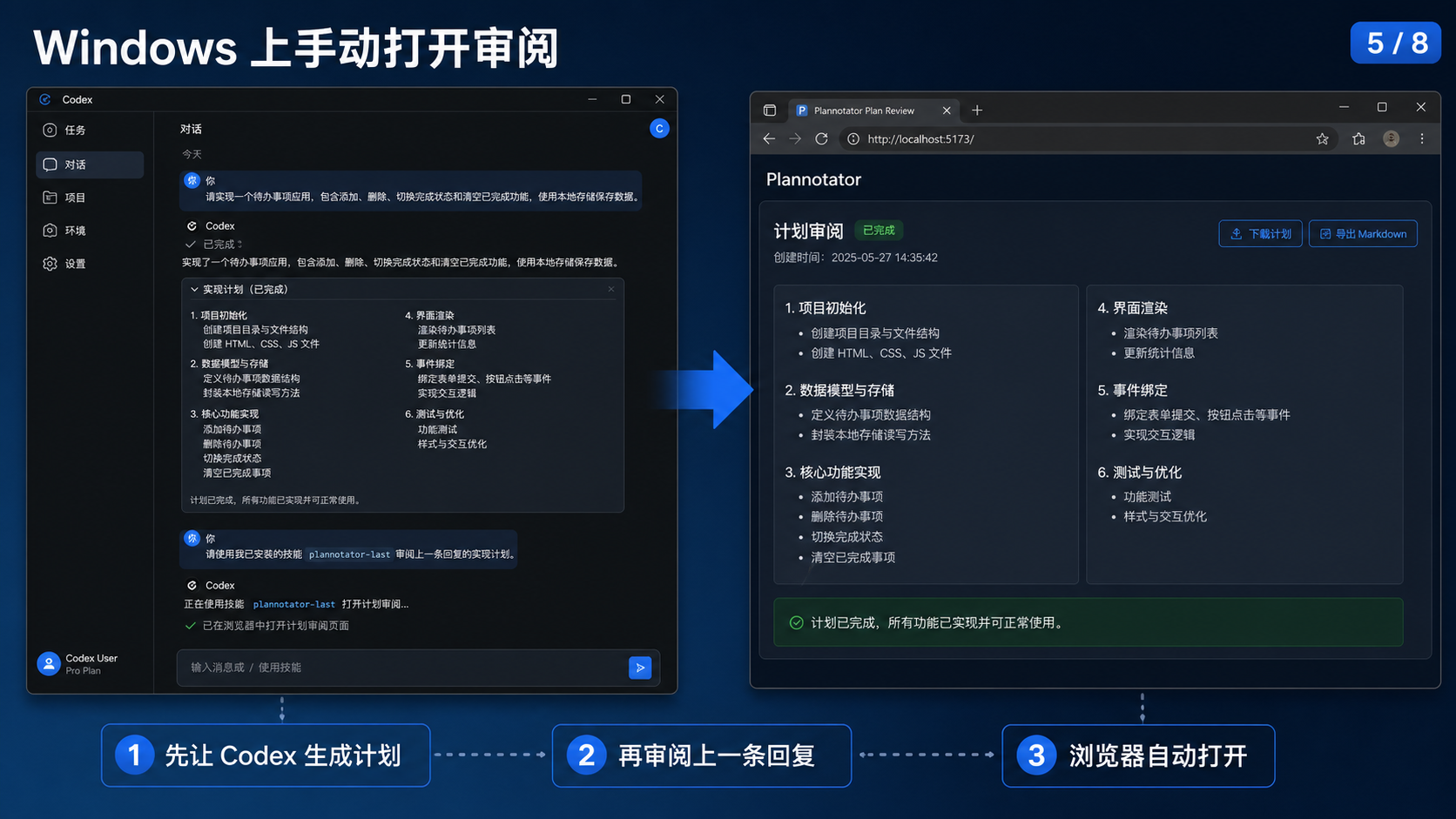Click '实现交互逻辑' in the Plannotator page
The height and width of the screenshot is (819, 1456).
coord(1159,435)
